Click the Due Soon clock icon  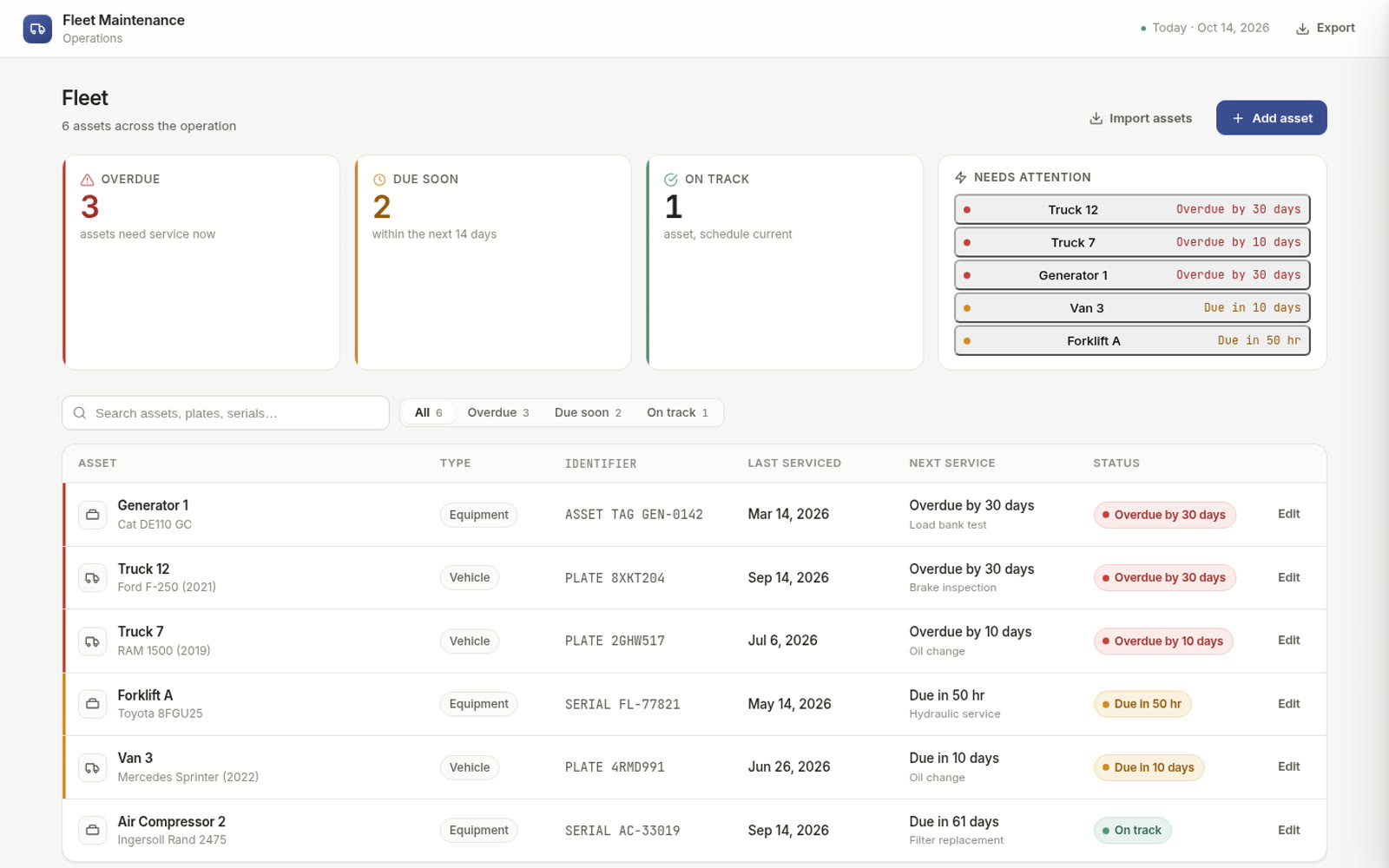coord(379,180)
